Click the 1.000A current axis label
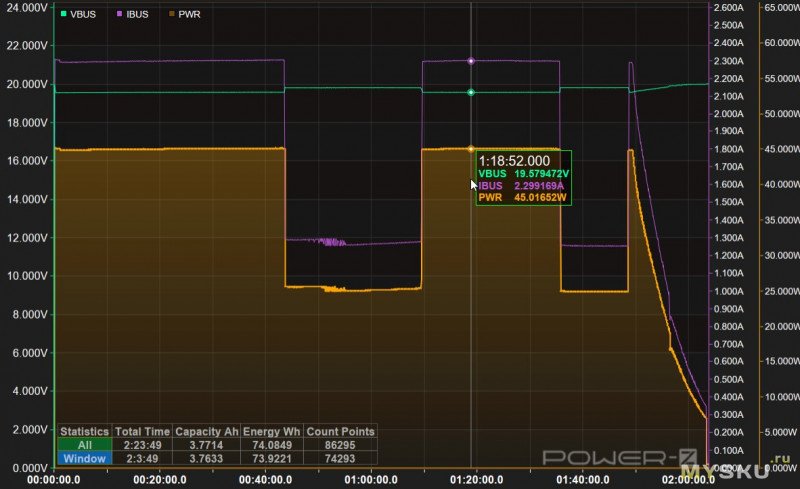800x489 pixels. (x=729, y=291)
